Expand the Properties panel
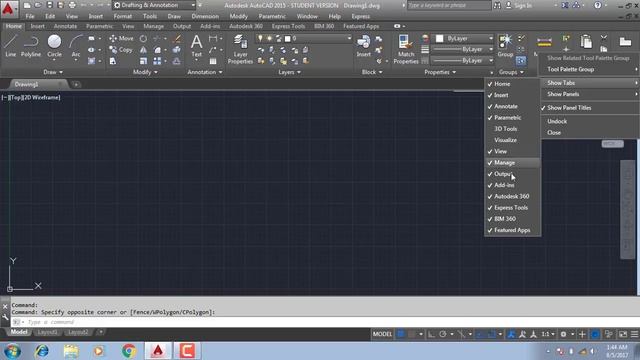 click(440, 72)
